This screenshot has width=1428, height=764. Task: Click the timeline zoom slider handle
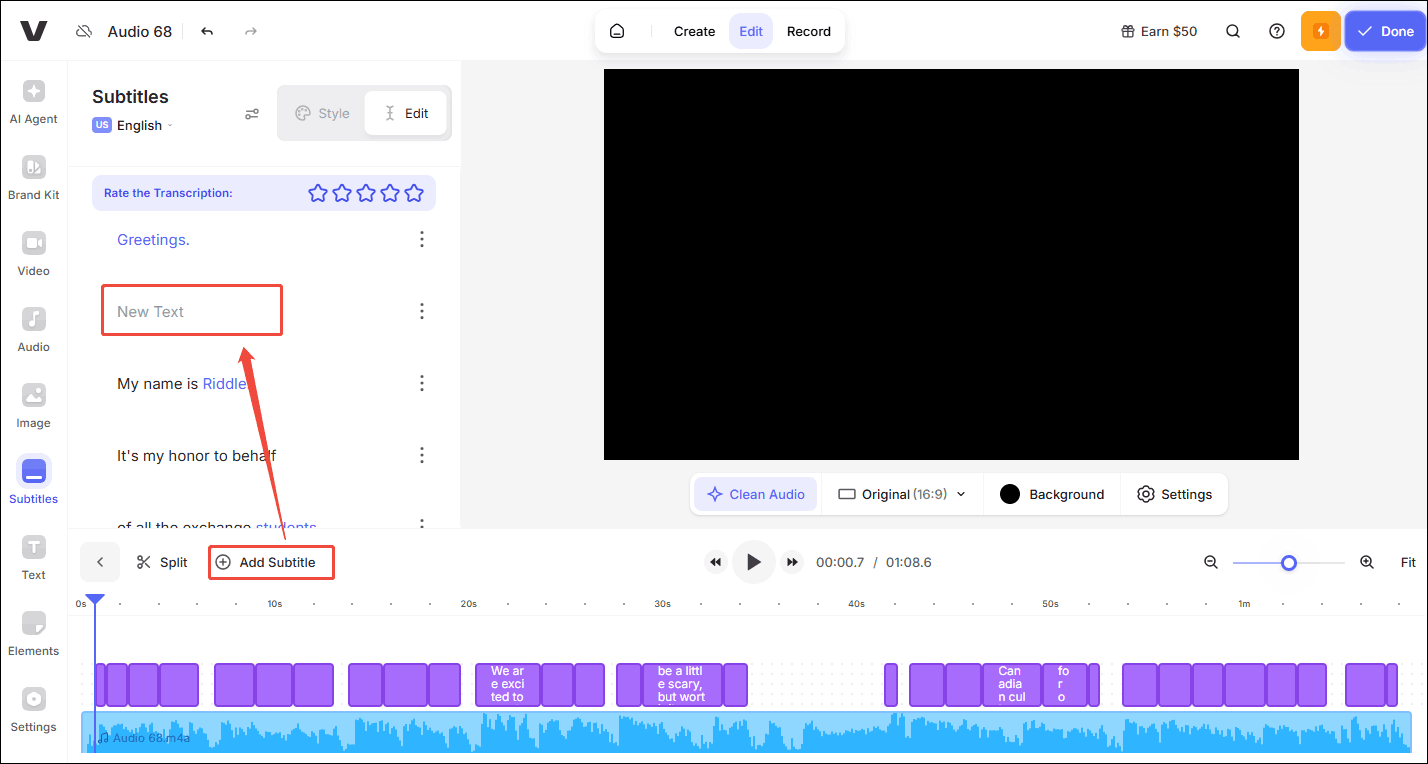tap(1289, 563)
